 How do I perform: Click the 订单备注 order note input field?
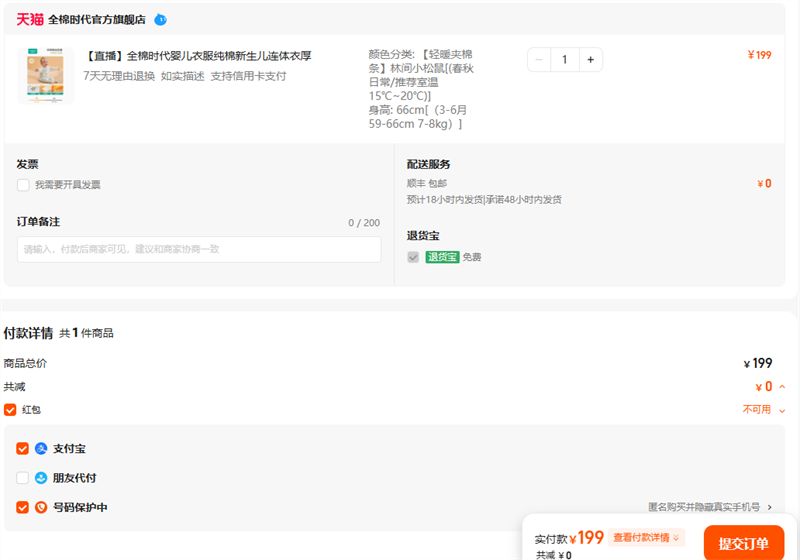click(x=198, y=249)
